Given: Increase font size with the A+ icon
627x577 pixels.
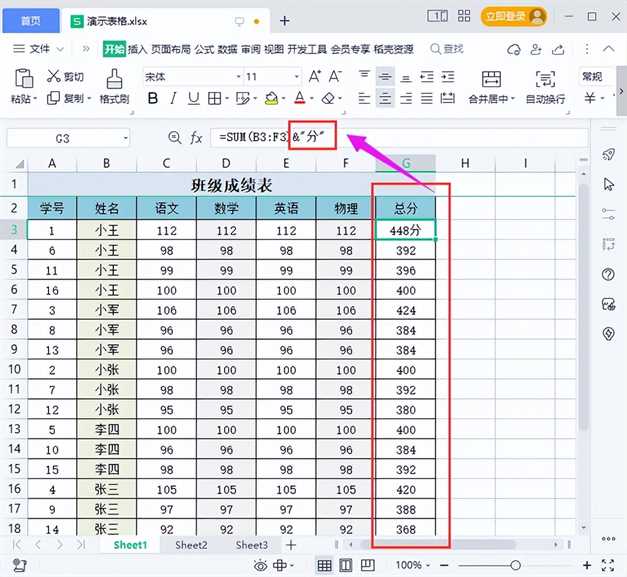Looking at the screenshot, I should 316,76.
